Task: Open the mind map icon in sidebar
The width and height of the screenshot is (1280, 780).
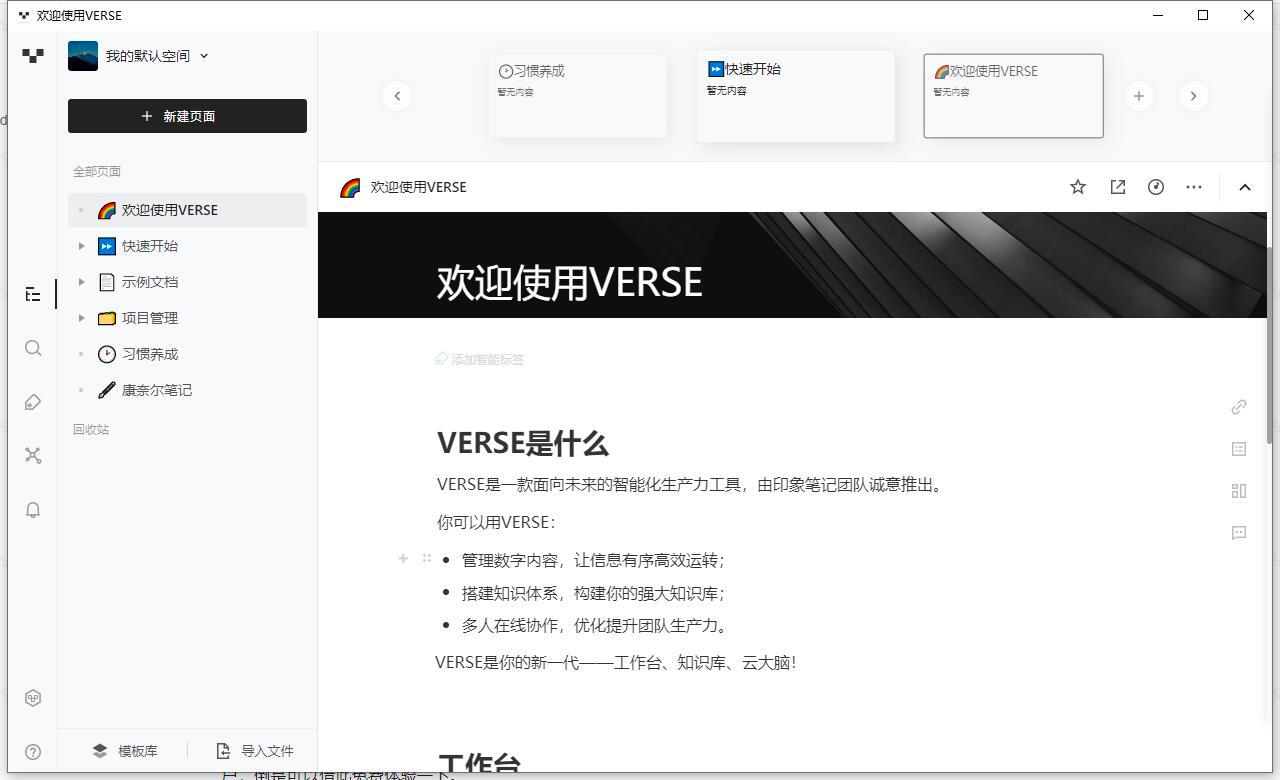Action: tap(33, 456)
